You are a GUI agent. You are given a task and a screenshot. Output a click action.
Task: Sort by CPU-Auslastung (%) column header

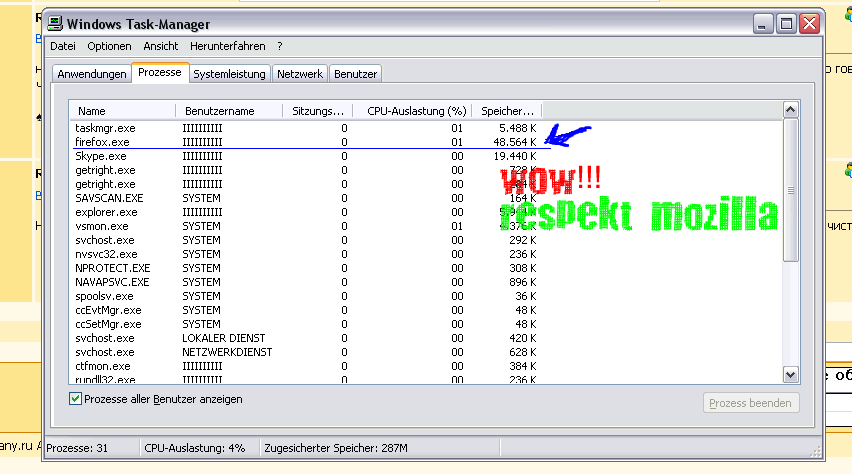pos(416,111)
